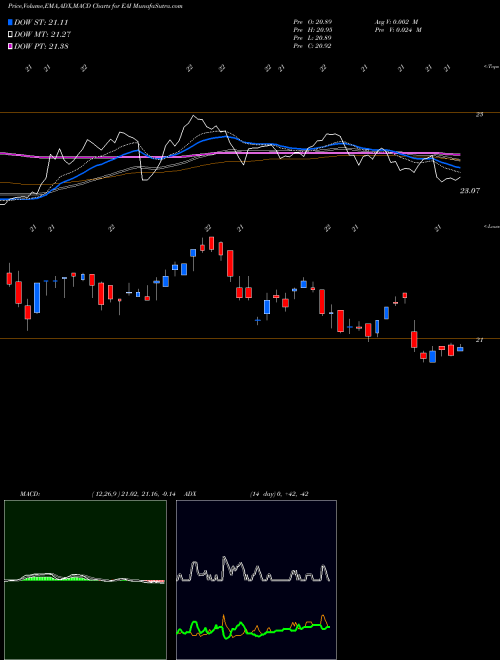Click the 'ADX' panel heading
This screenshot has height=660, width=500.
click(x=190, y=494)
